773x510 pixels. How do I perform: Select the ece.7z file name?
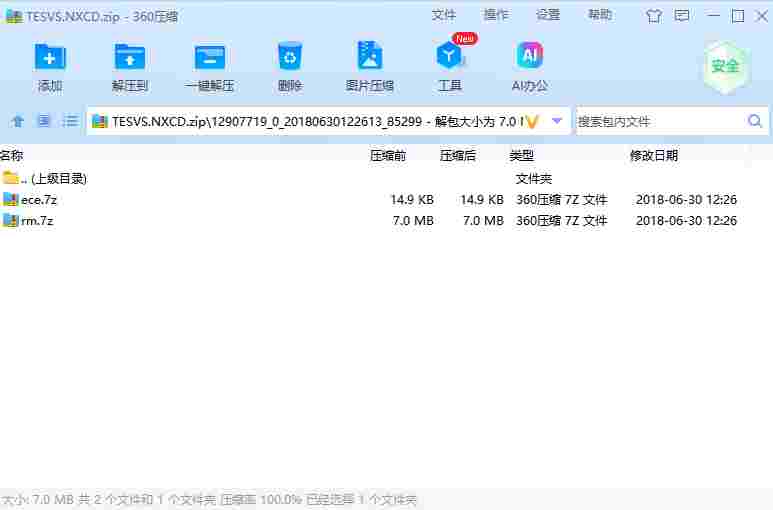pyautogui.click(x=39, y=200)
